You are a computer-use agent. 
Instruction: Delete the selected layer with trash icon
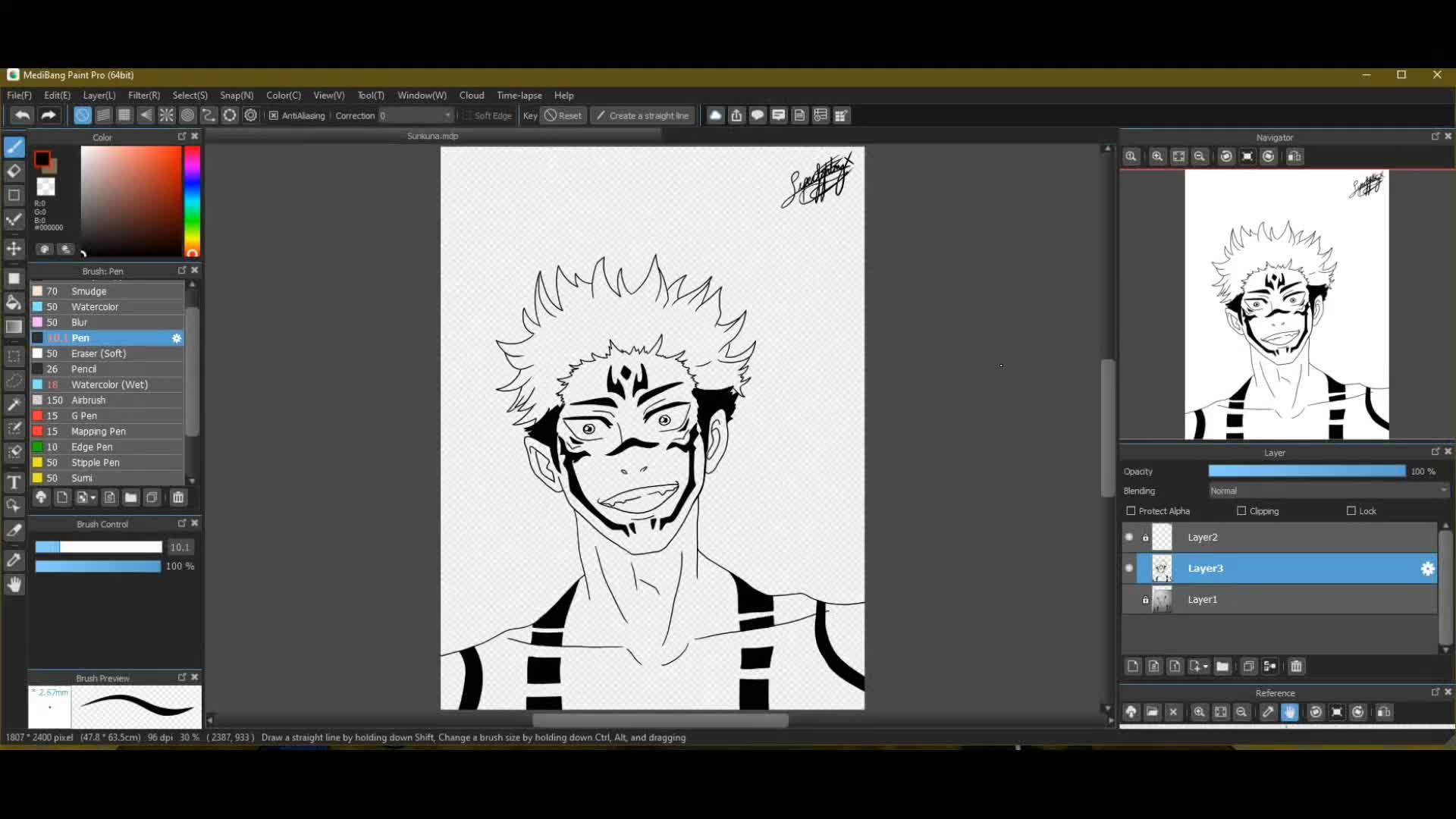1296,667
